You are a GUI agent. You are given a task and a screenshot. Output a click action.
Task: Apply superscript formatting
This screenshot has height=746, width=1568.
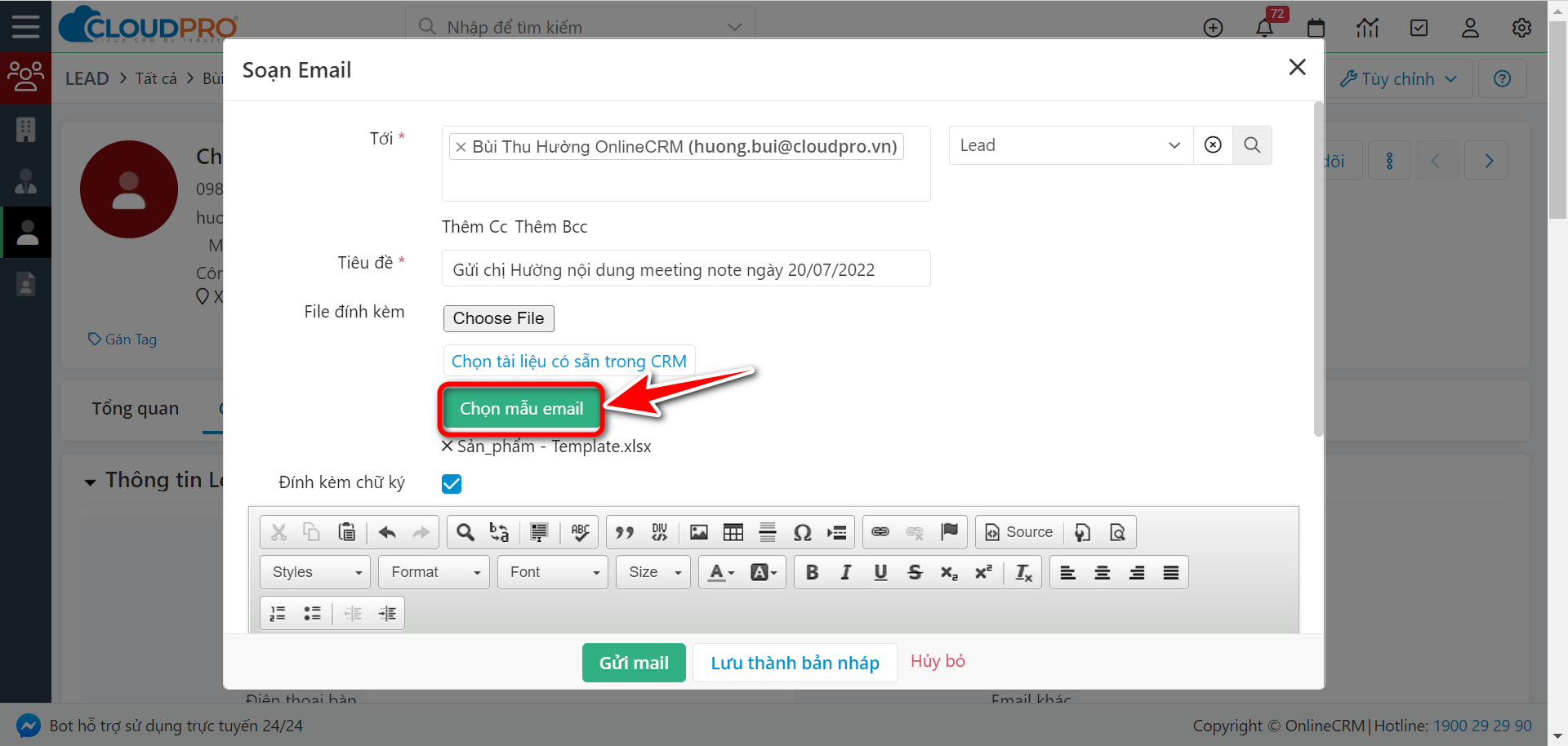(983, 572)
